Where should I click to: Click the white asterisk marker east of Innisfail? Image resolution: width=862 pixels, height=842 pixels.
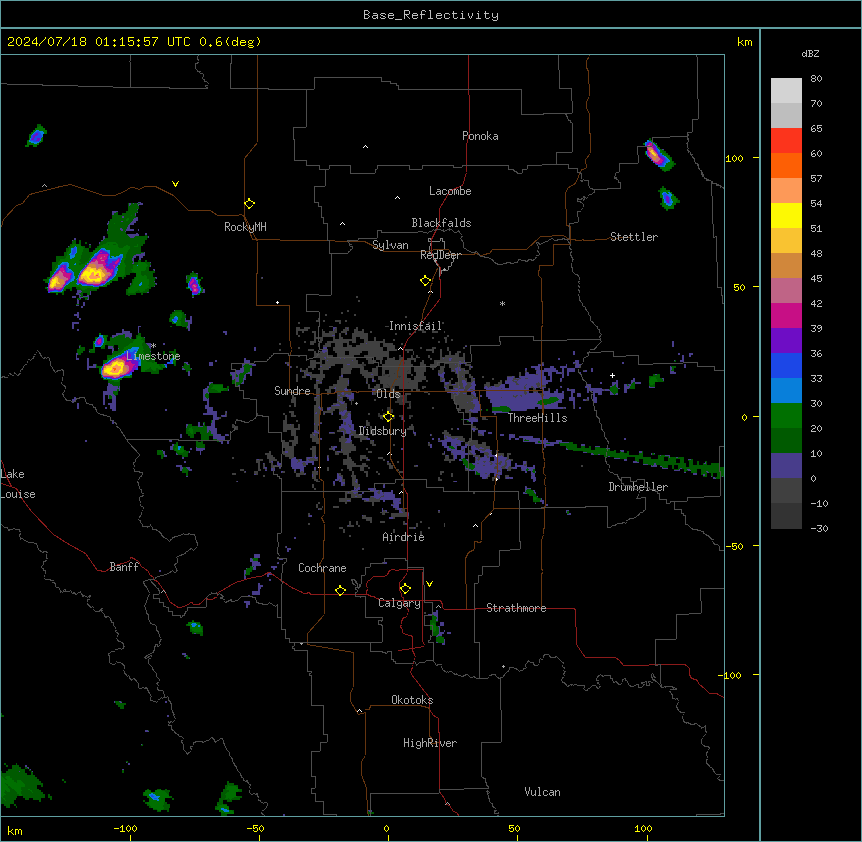502,304
